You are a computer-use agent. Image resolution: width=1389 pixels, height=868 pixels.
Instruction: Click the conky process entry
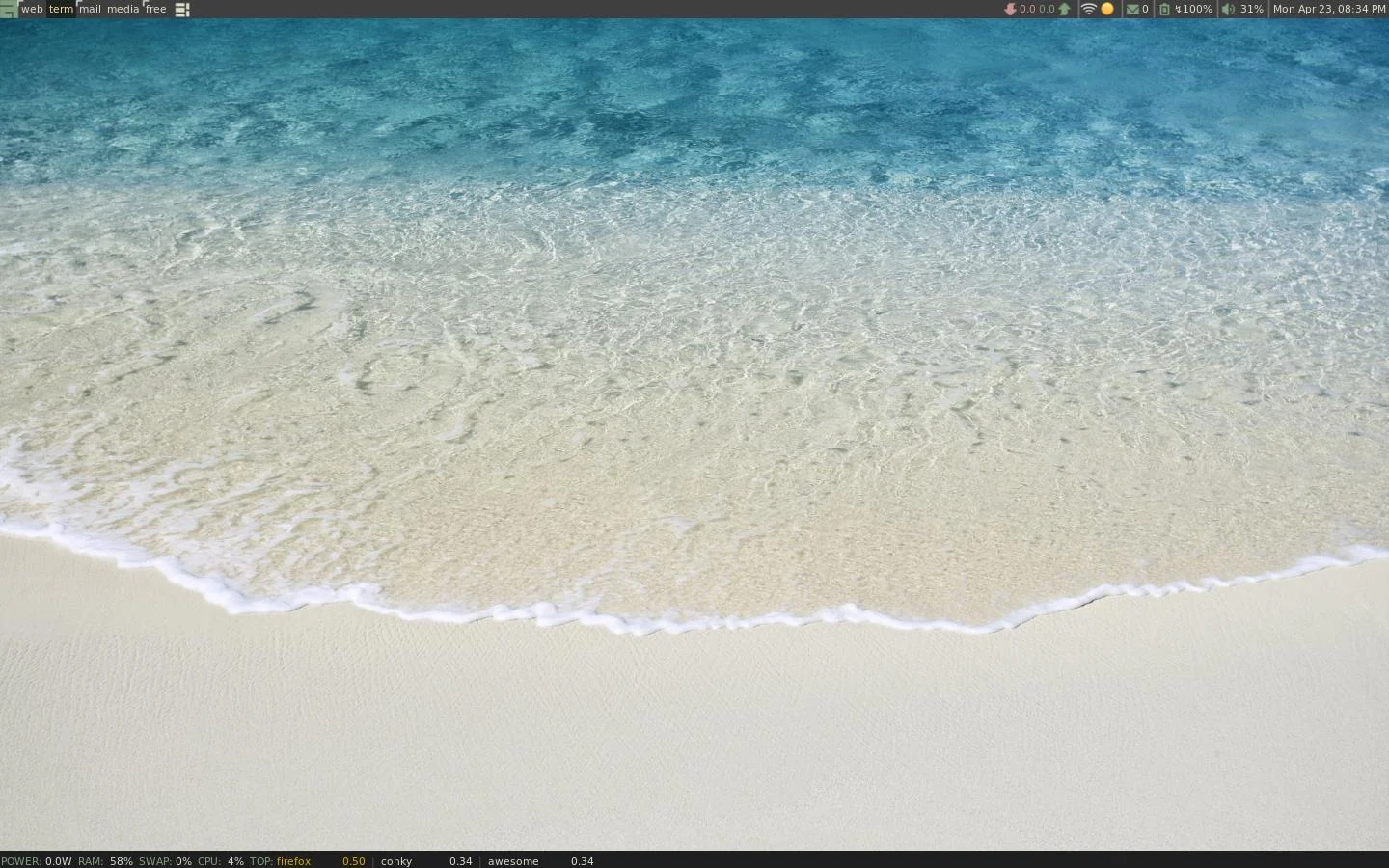click(x=396, y=861)
